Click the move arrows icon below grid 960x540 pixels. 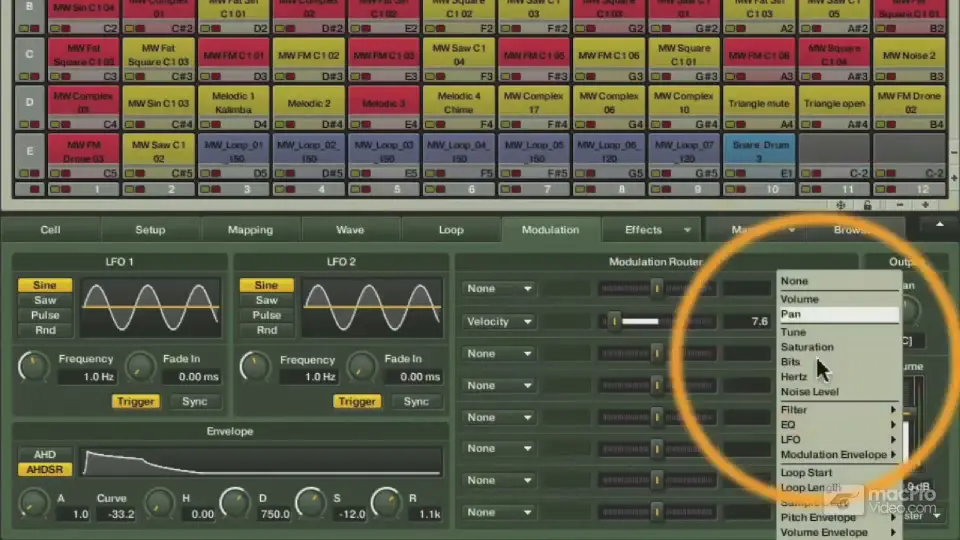841,205
